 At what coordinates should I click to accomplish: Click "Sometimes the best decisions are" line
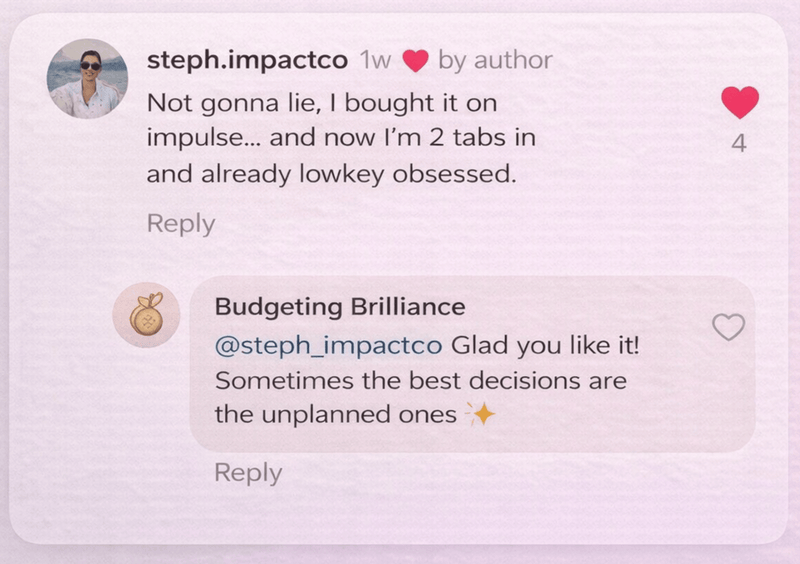point(421,380)
